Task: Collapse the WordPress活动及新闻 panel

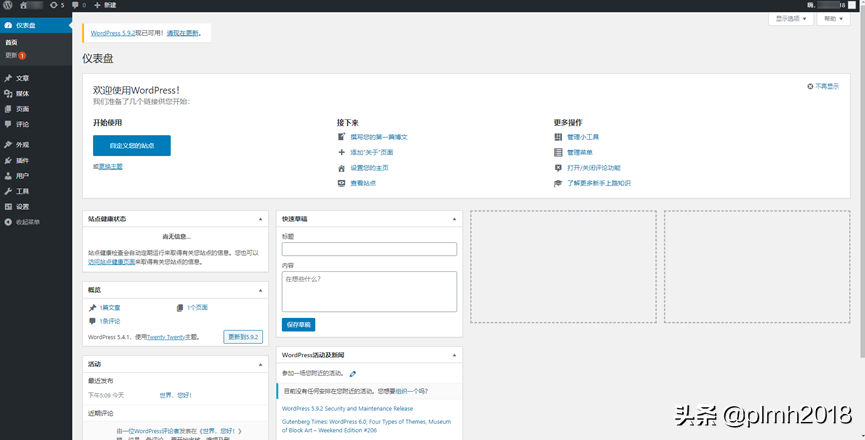Action: [x=454, y=356]
